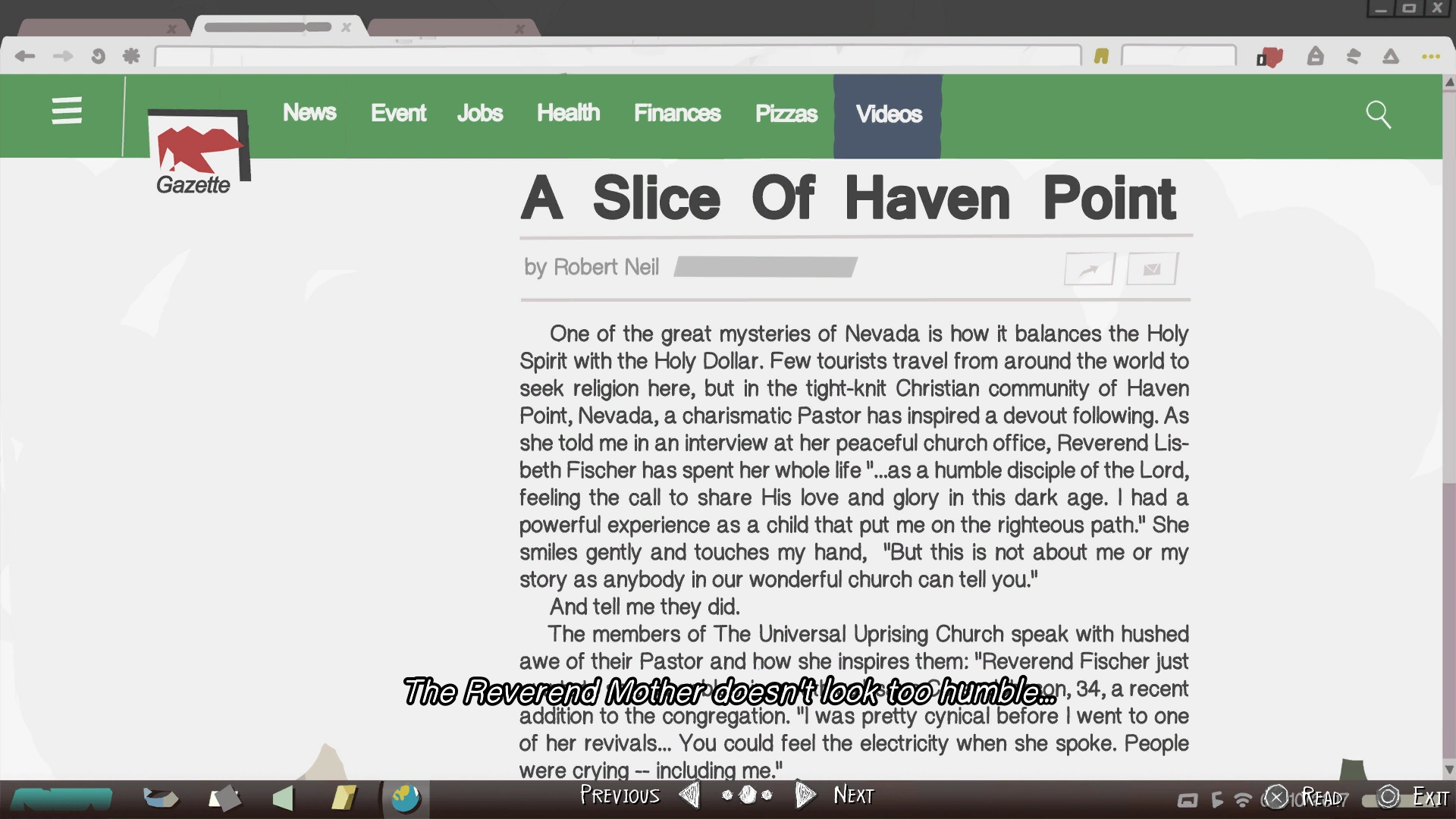
Task: Click the Next arrow button
Action: (805, 795)
